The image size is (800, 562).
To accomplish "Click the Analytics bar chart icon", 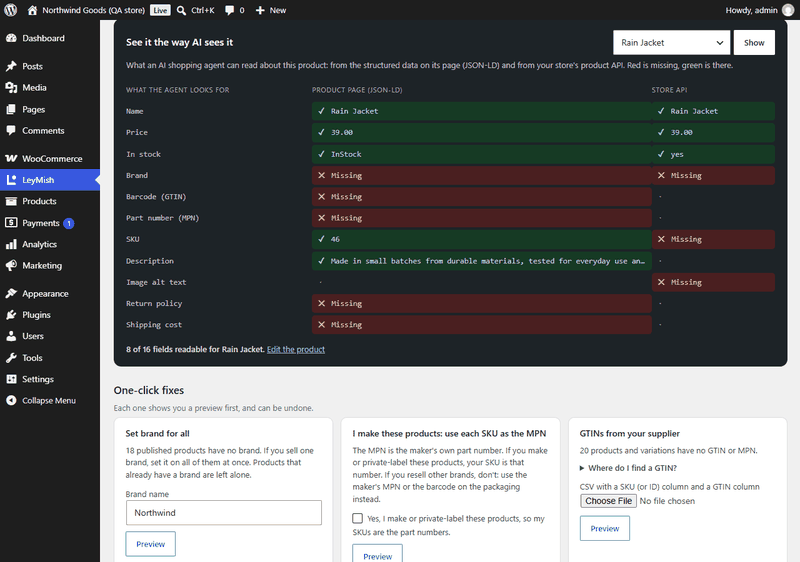I will click(x=11, y=244).
